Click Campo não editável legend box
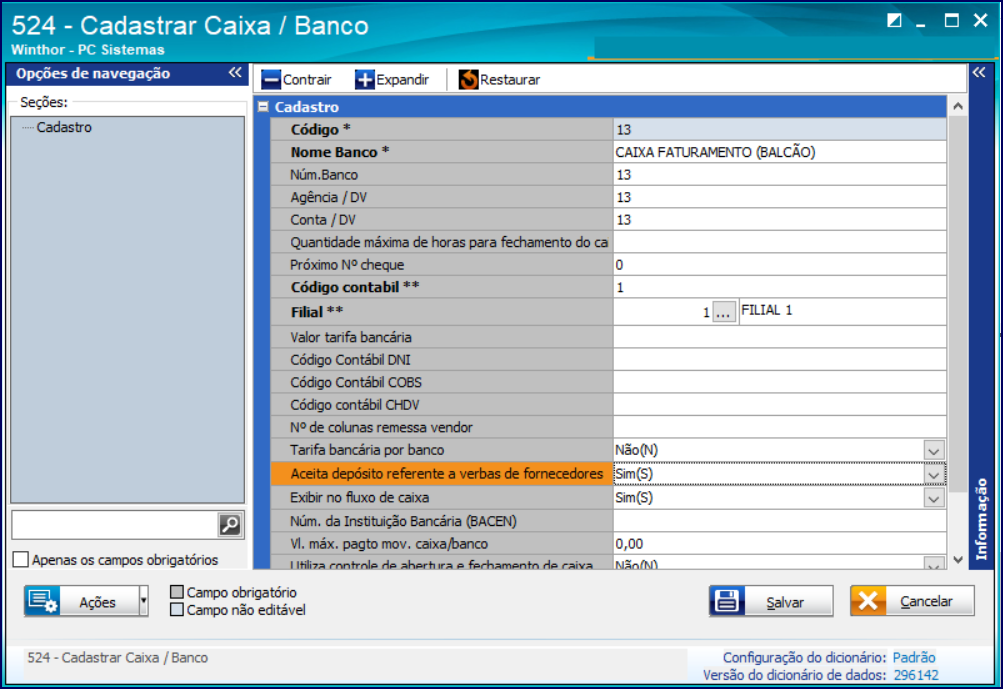1003x689 pixels. point(177,610)
